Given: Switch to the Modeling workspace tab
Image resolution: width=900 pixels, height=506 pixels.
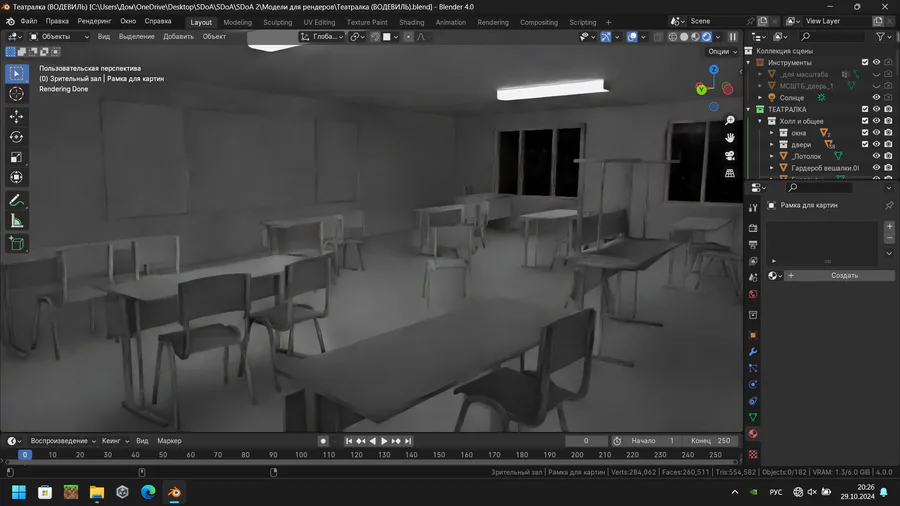Looking at the screenshot, I should coord(238,22).
